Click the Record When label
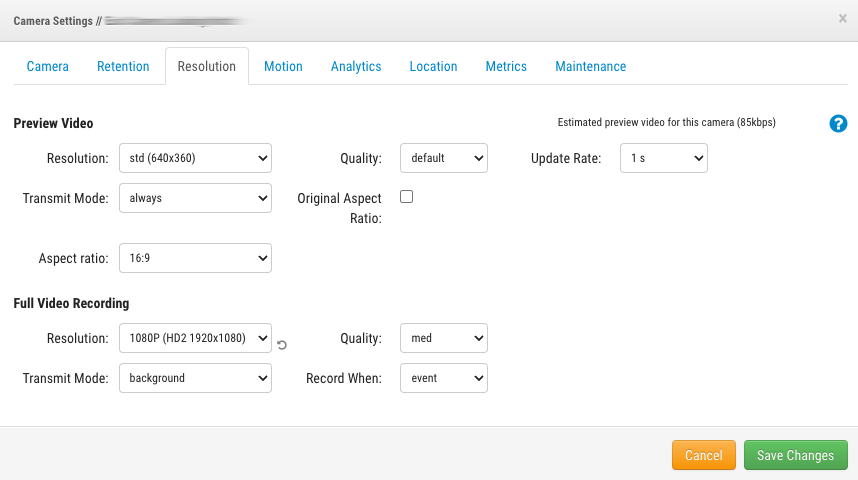 pos(344,378)
